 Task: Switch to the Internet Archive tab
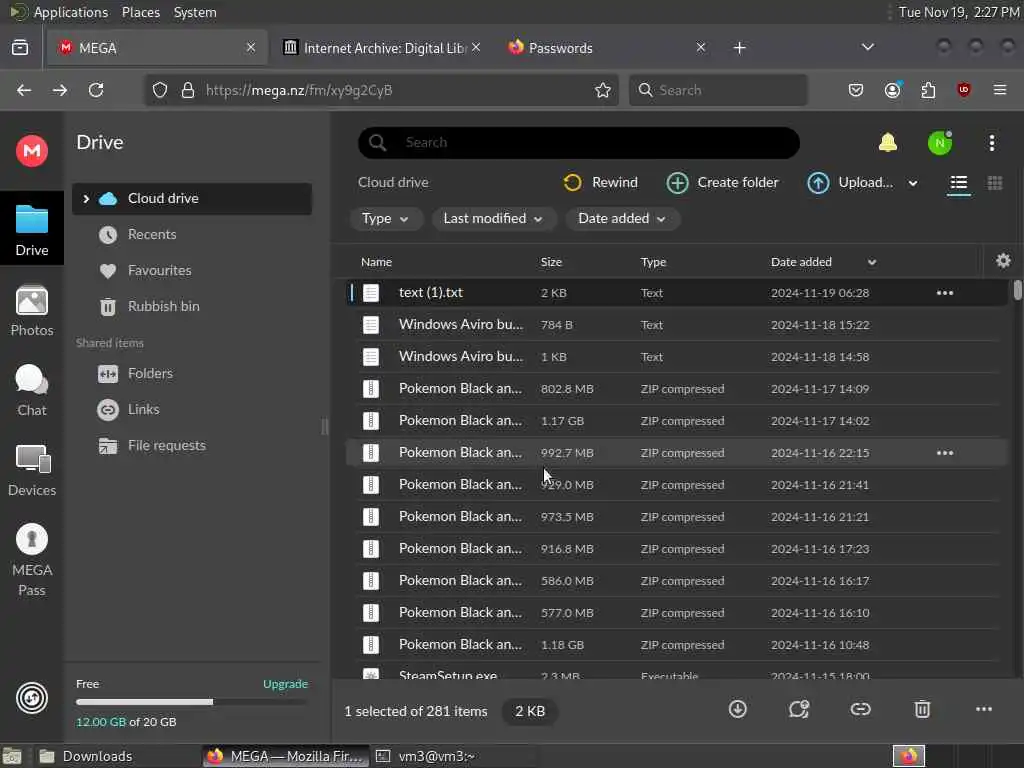tap(382, 48)
